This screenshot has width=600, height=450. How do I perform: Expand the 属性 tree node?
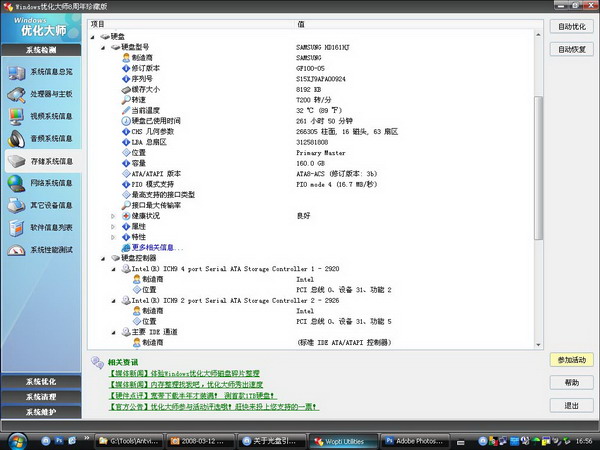(113, 226)
